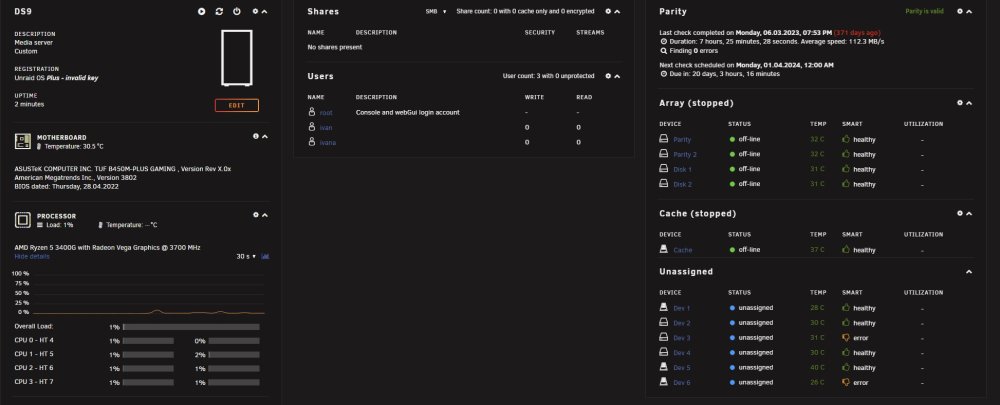Screen dimensions: 1000x405
Task: Open the SMB share type dropdown
Action: click(436, 11)
